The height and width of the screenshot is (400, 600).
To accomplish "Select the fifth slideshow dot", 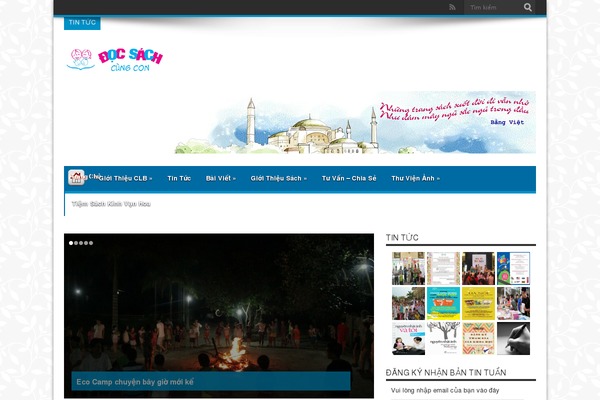I will [x=91, y=243].
